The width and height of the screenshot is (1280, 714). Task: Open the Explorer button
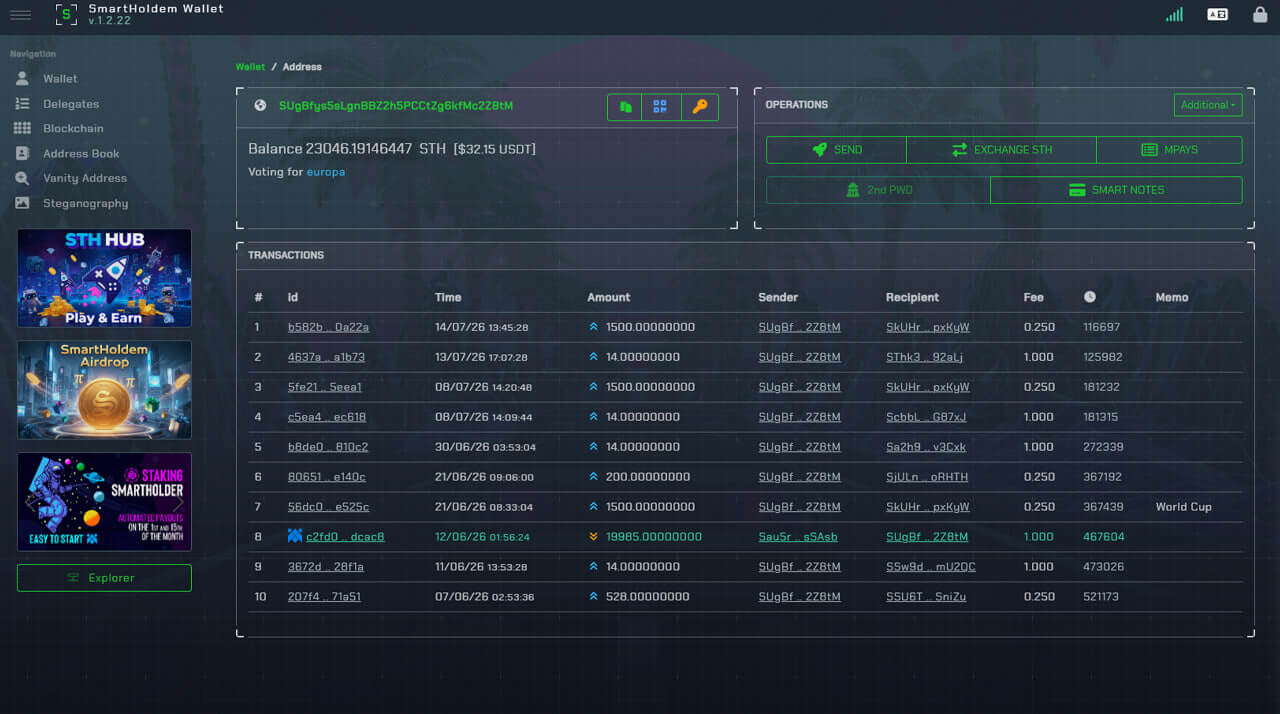pos(104,578)
